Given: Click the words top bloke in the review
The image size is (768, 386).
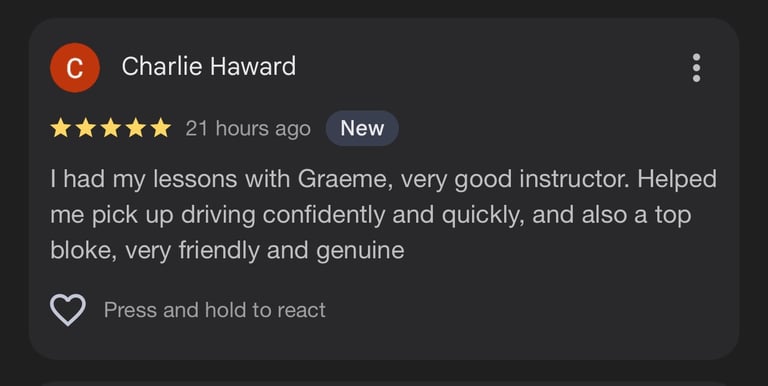Looking at the screenshot, I should (676, 216).
